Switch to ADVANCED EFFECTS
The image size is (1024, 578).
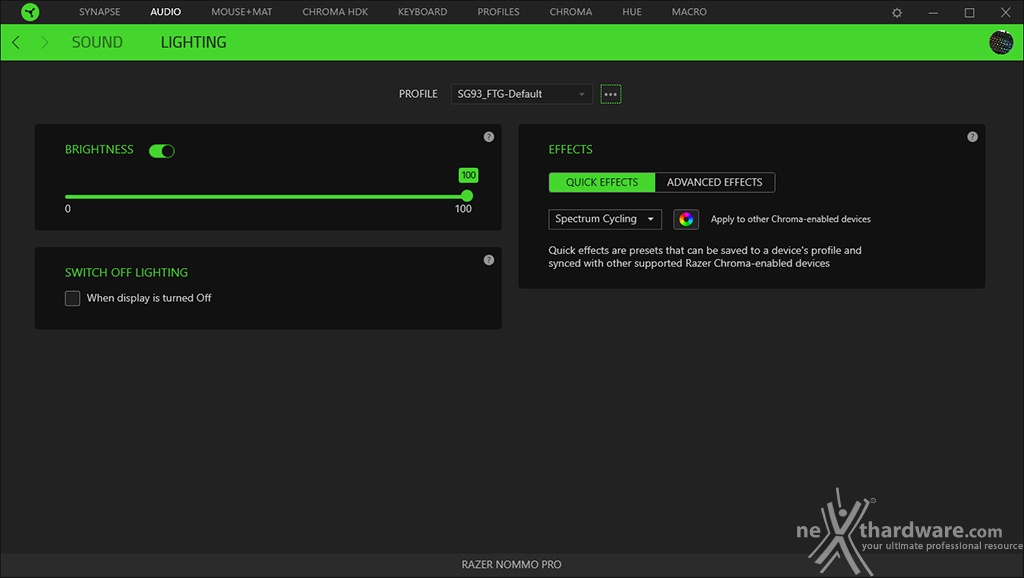[714, 182]
